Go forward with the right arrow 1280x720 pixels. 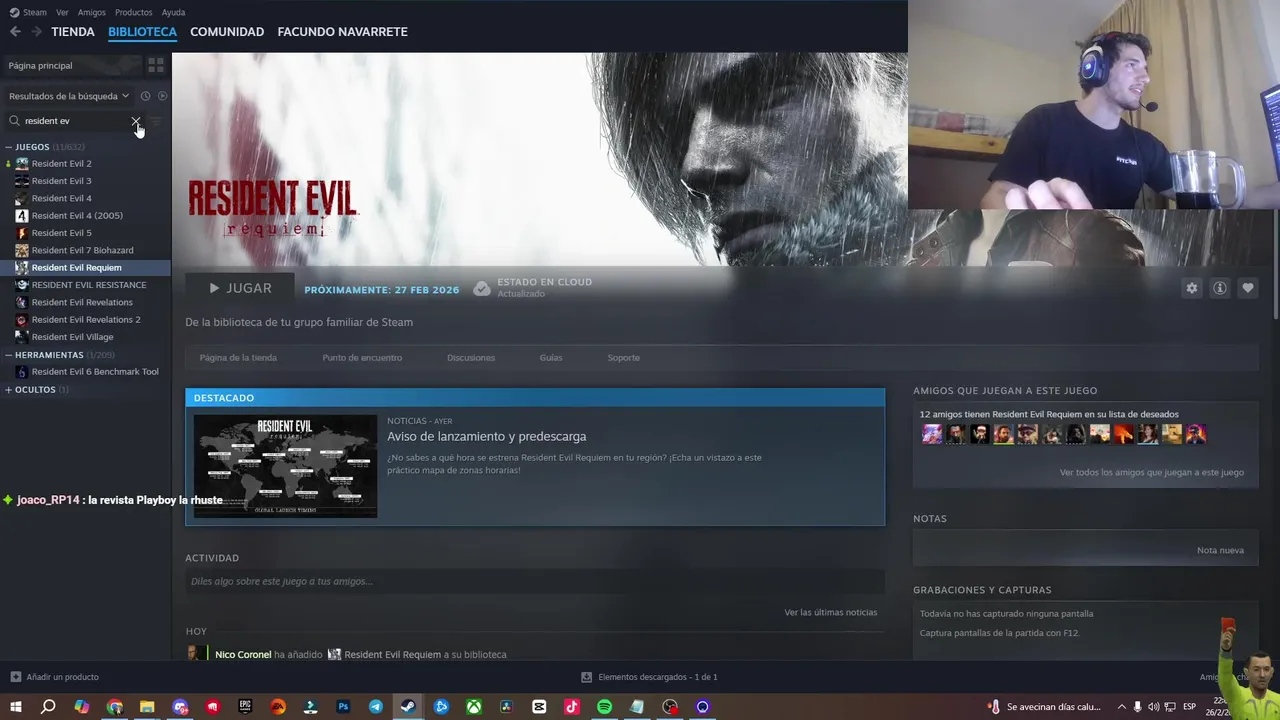click(x=36, y=32)
